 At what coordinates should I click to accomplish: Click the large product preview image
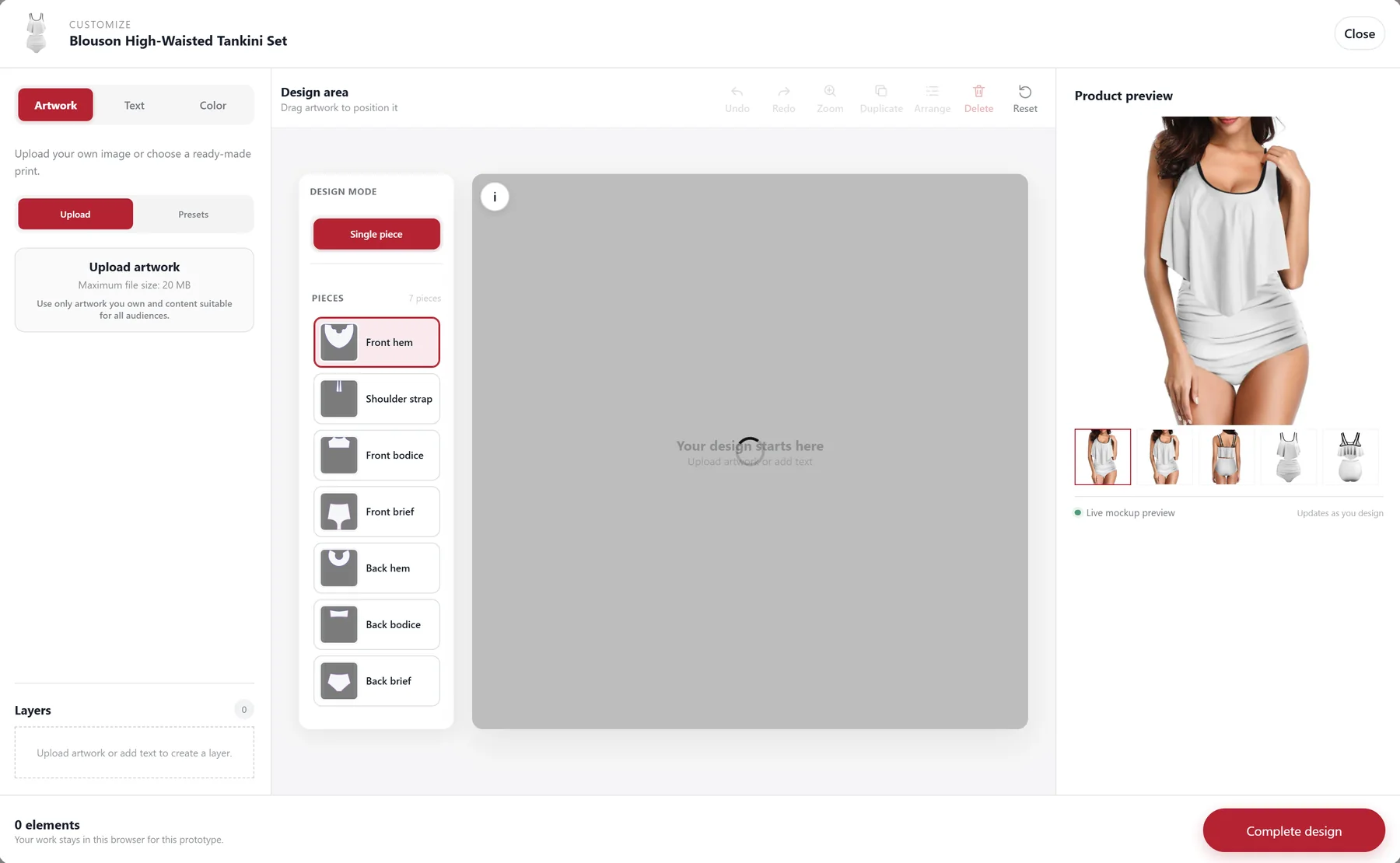pyautogui.click(x=1229, y=271)
